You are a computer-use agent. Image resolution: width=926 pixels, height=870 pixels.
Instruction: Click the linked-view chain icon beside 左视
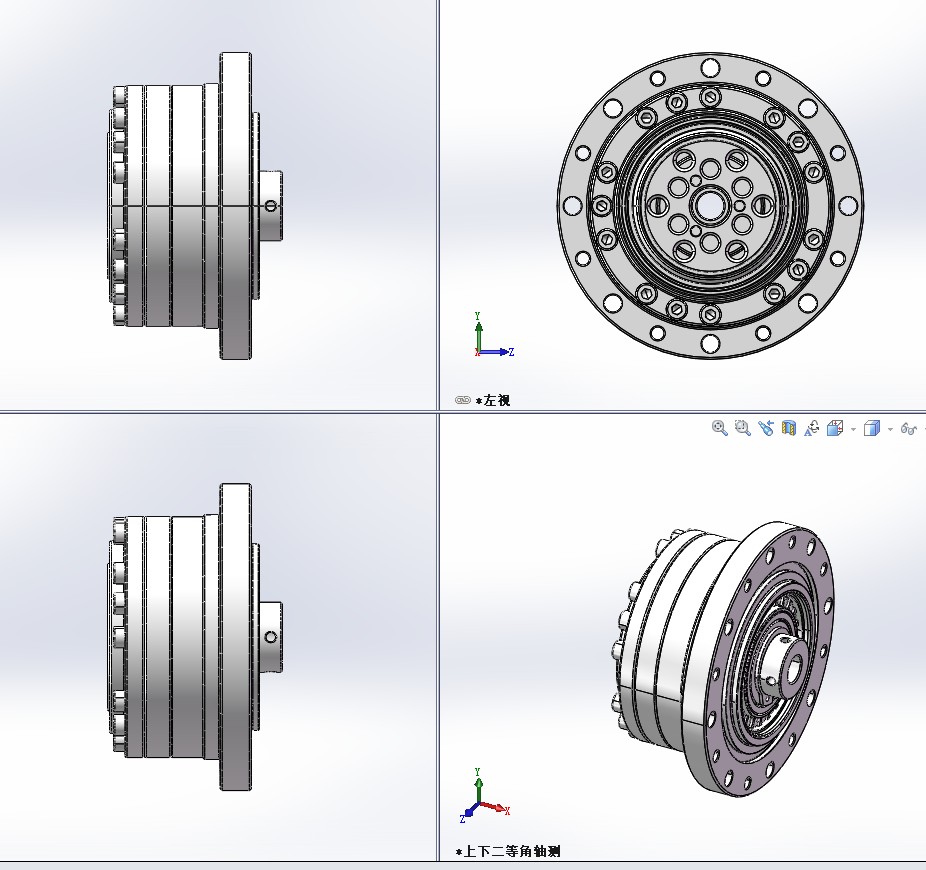click(x=462, y=400)
